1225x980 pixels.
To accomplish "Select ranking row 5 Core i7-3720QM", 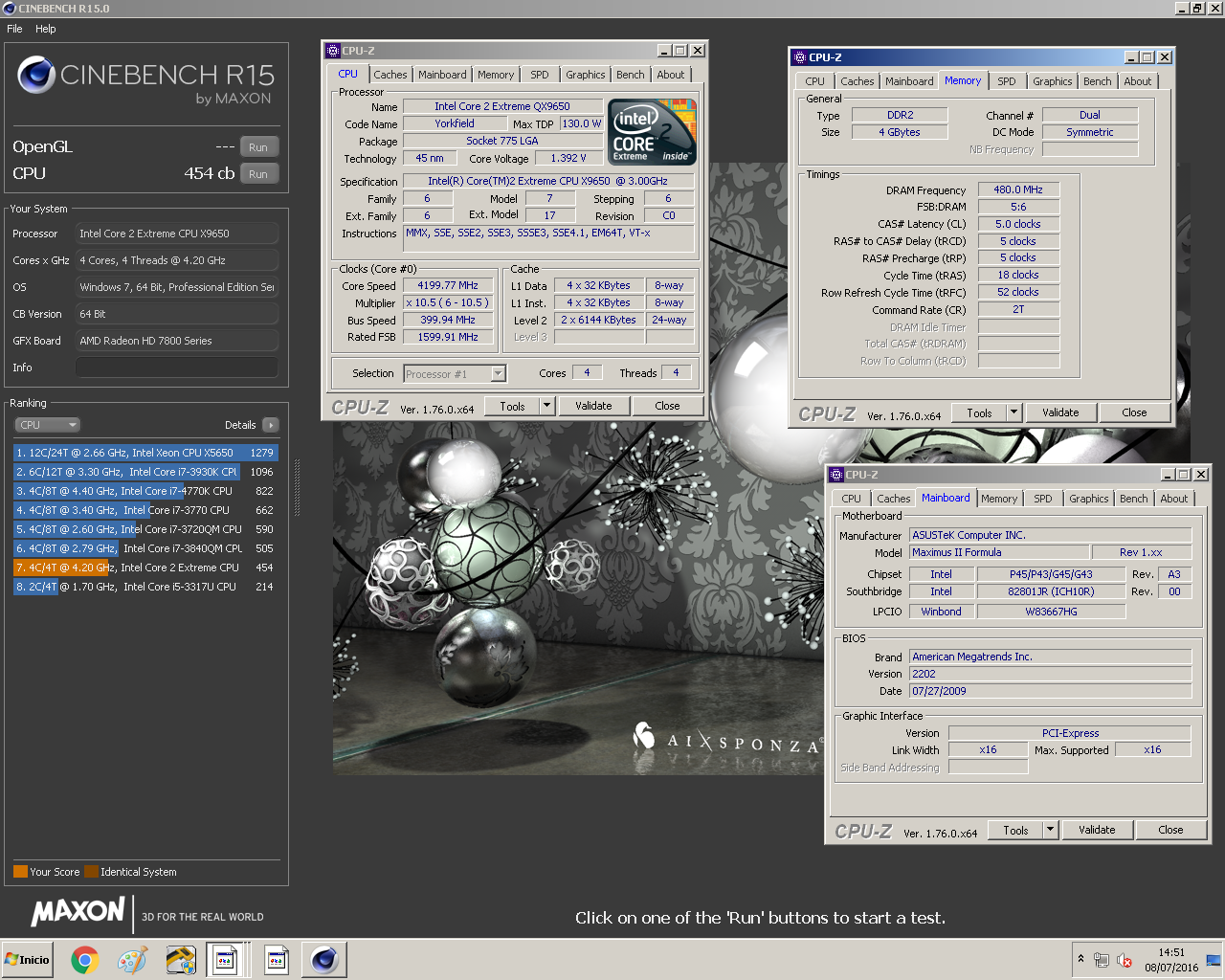I will [145, 529].
